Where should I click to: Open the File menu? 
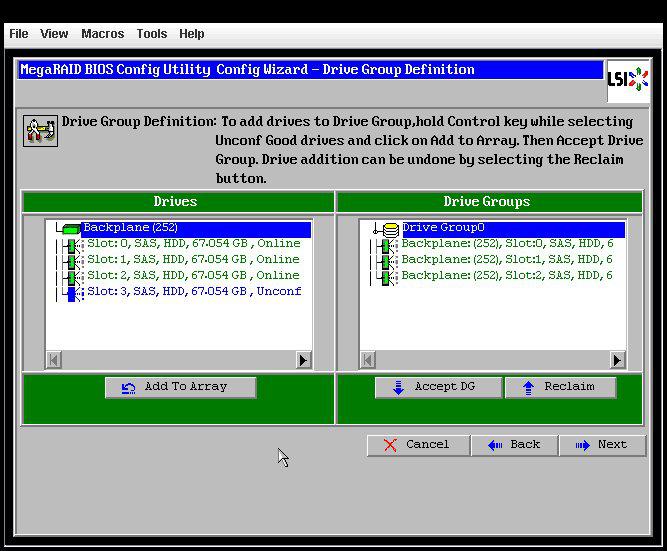coord(18,34)
